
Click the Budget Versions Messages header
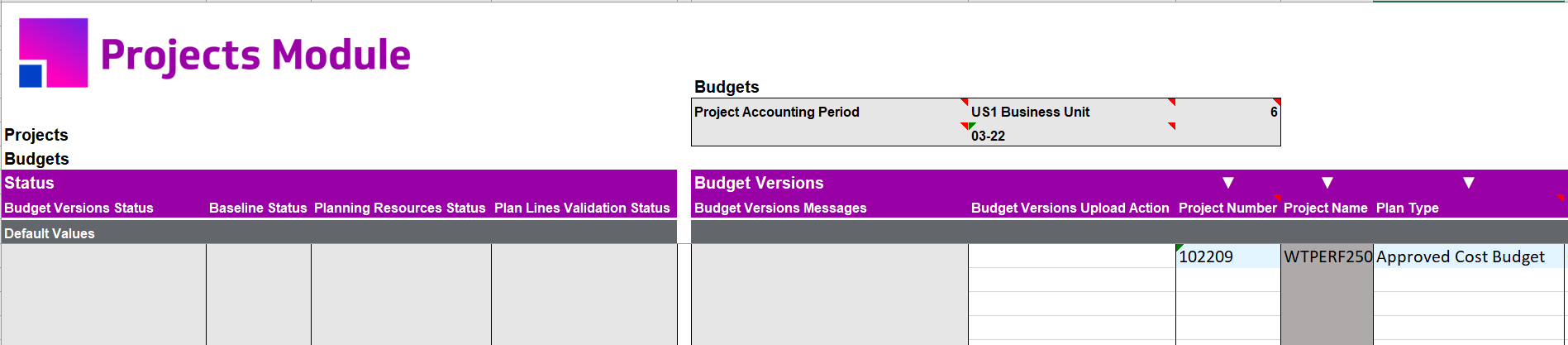tap(780, 208)
